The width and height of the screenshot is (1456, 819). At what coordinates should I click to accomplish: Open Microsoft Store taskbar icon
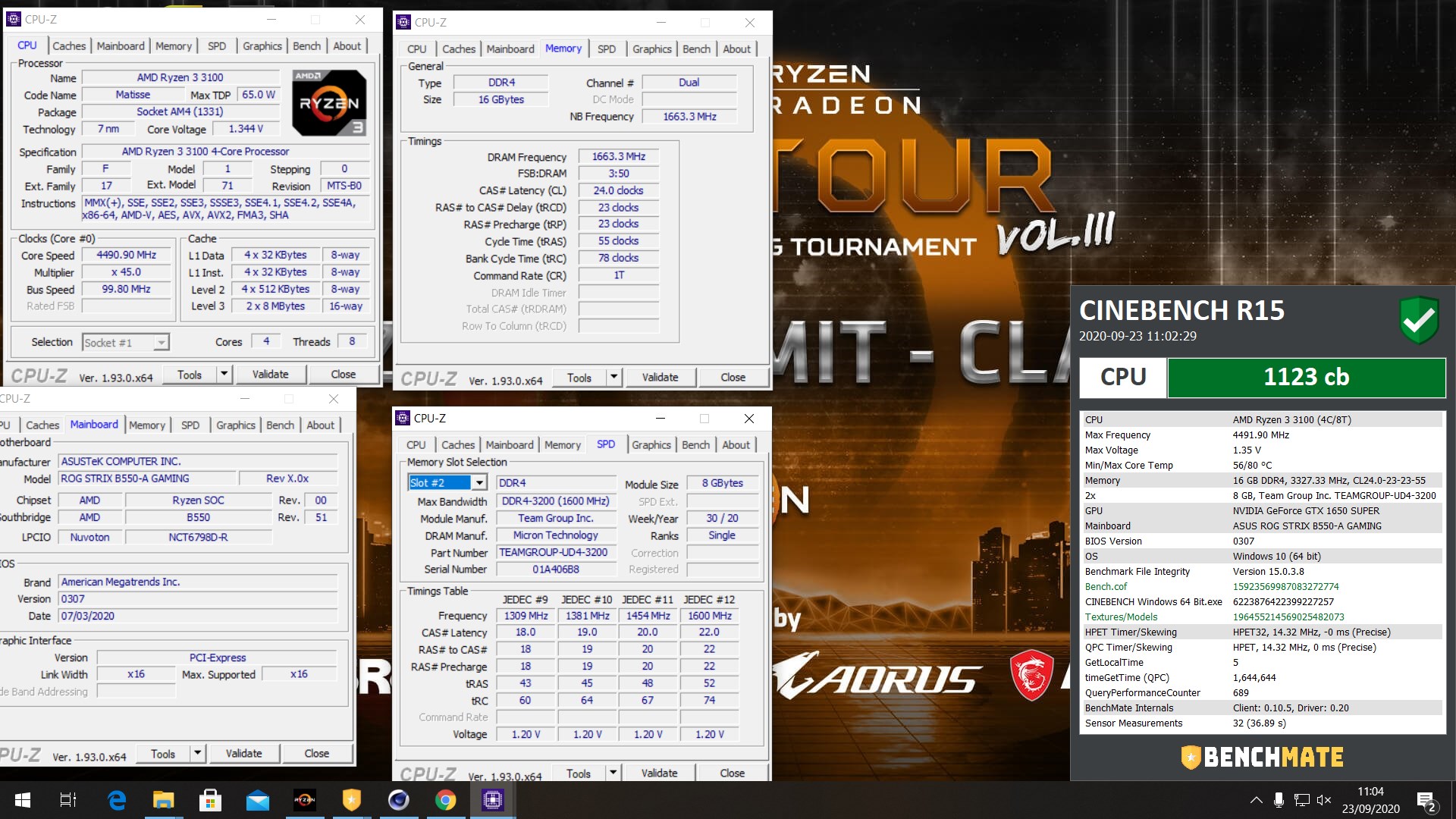coord(210,800)
